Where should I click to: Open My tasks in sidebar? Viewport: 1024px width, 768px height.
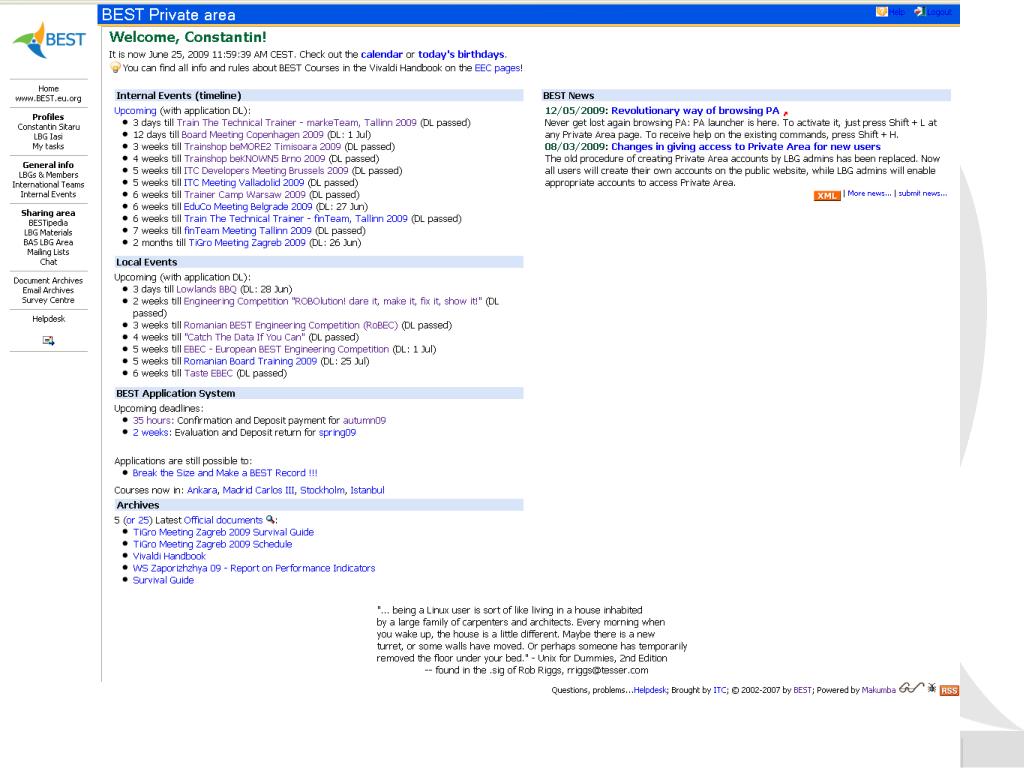coord(48,147)
